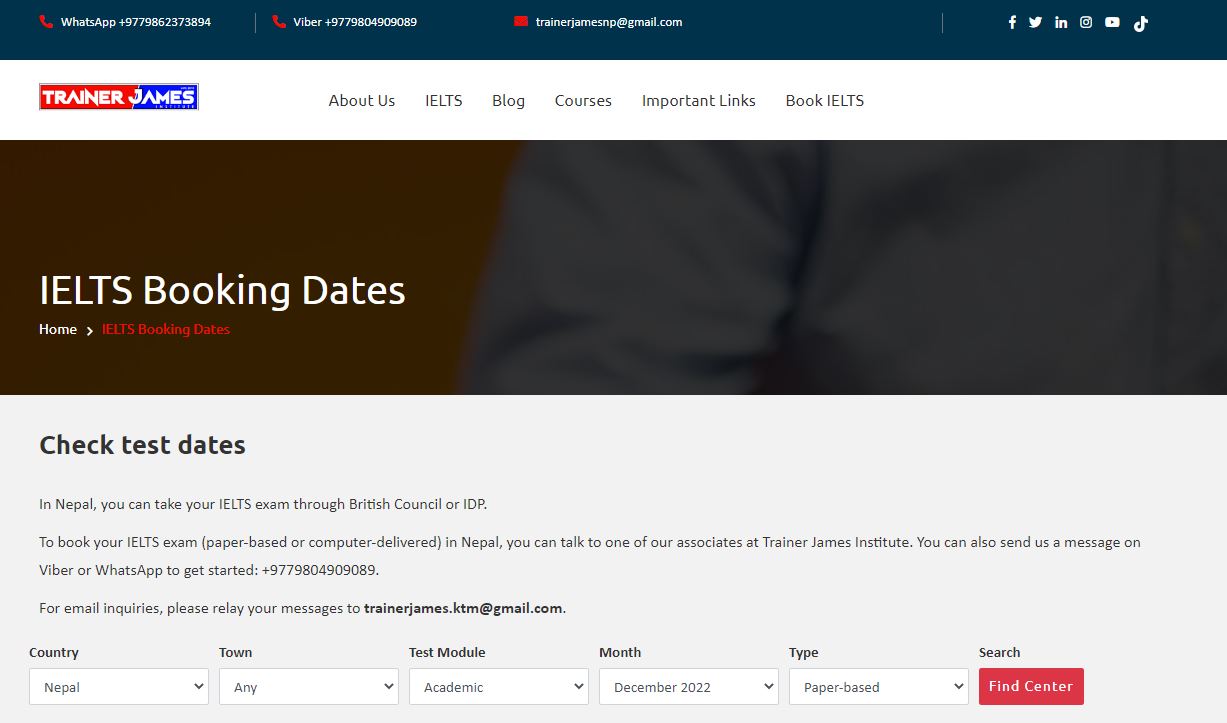
Task: Open the Month dropdown showing December 2022
Action: [688, 687]
